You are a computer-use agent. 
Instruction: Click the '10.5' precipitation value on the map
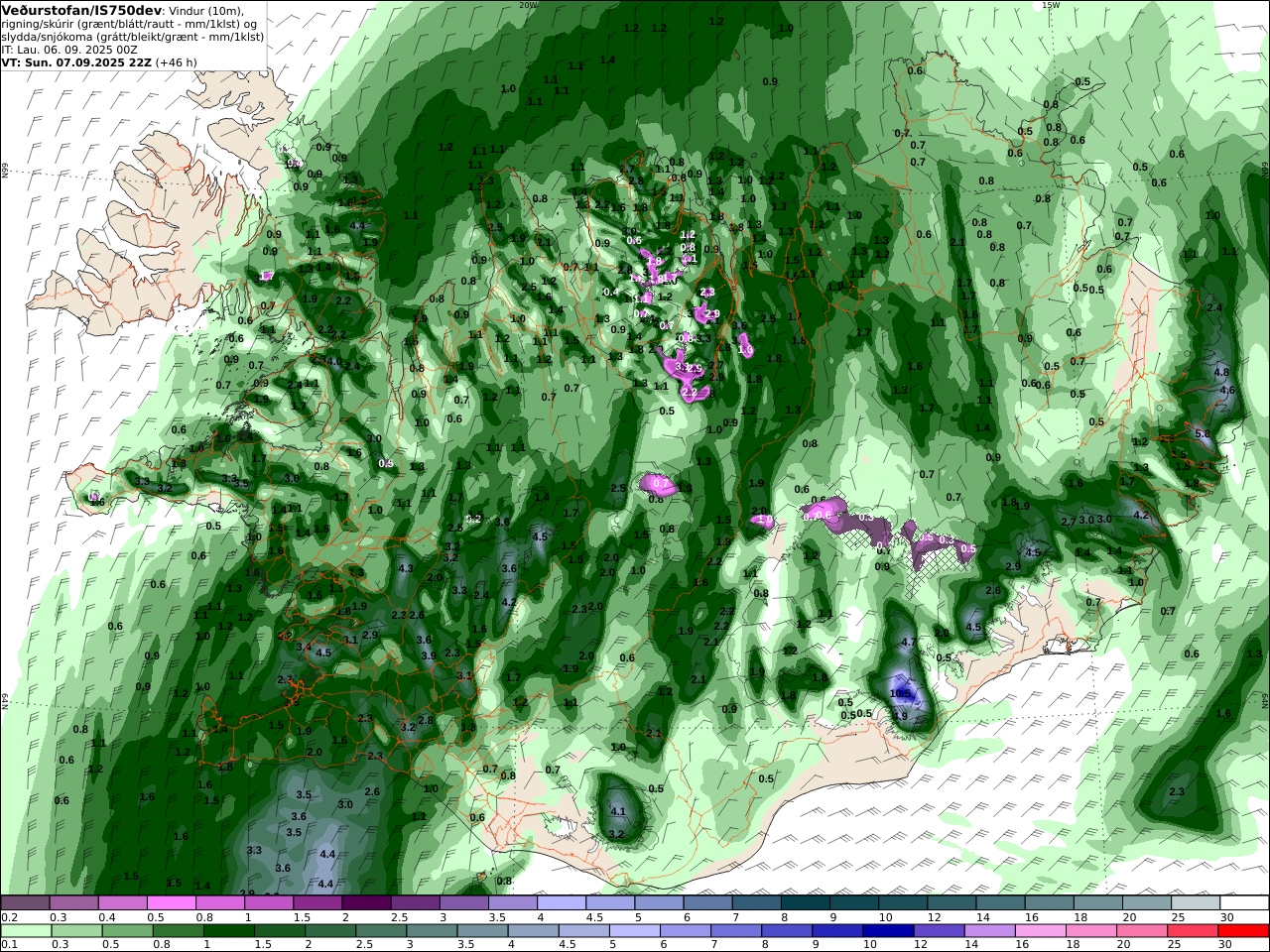[x=901, y=693]
